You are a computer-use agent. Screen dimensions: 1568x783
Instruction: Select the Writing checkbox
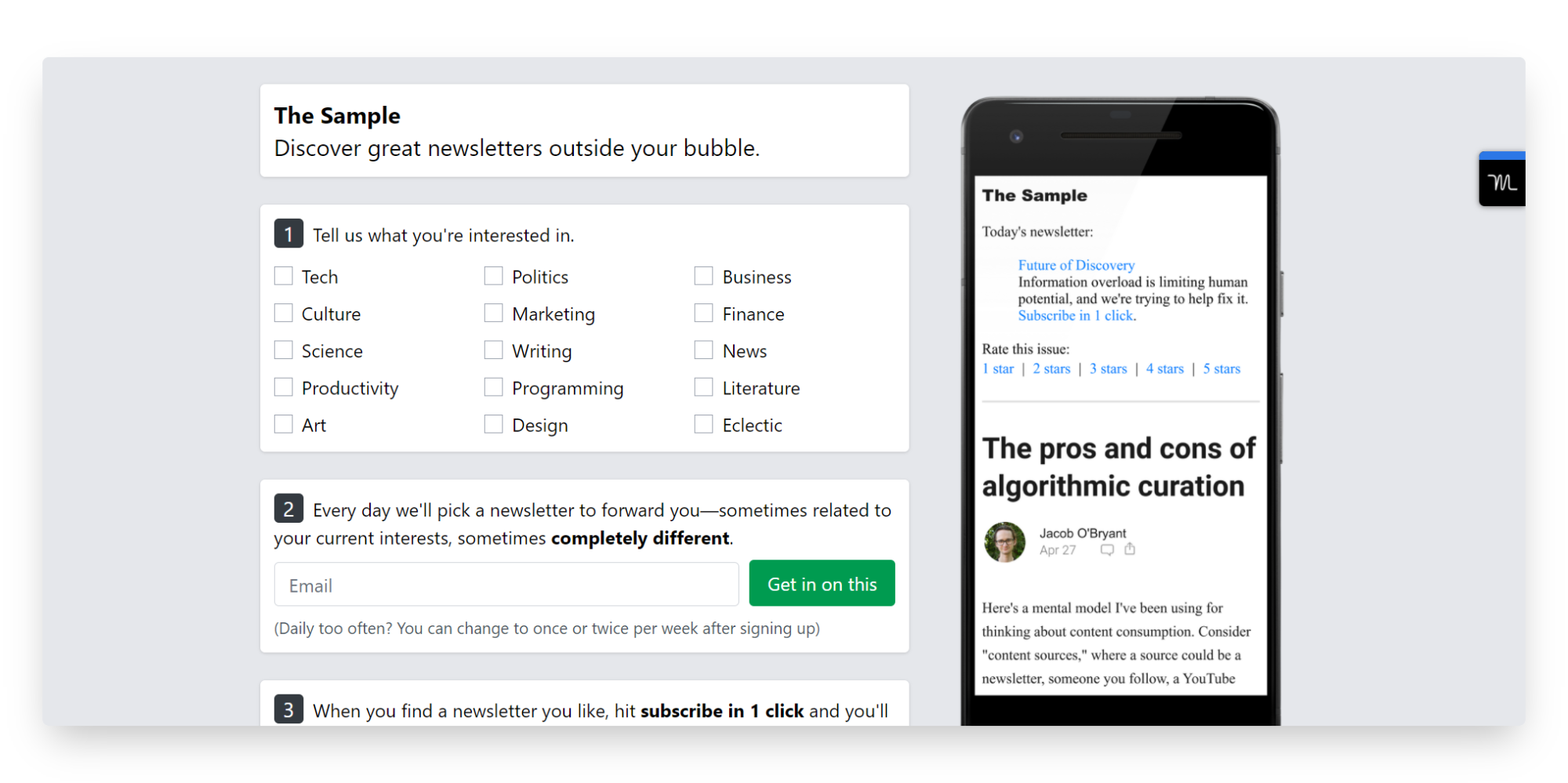(x=493, y=350)
